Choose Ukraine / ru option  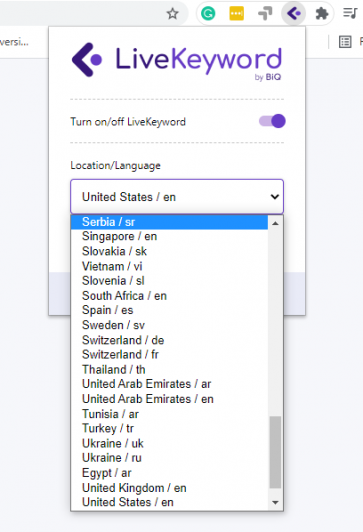[169, 458]
